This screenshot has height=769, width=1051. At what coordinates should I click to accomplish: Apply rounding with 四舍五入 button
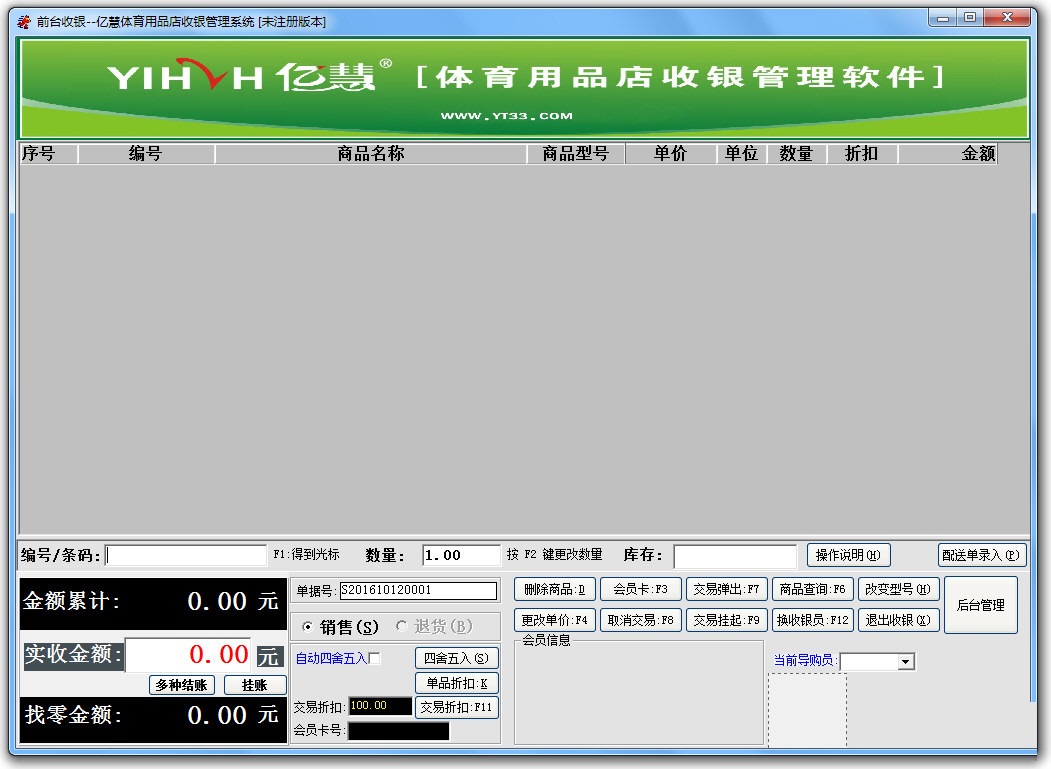[x=456, y=658]
